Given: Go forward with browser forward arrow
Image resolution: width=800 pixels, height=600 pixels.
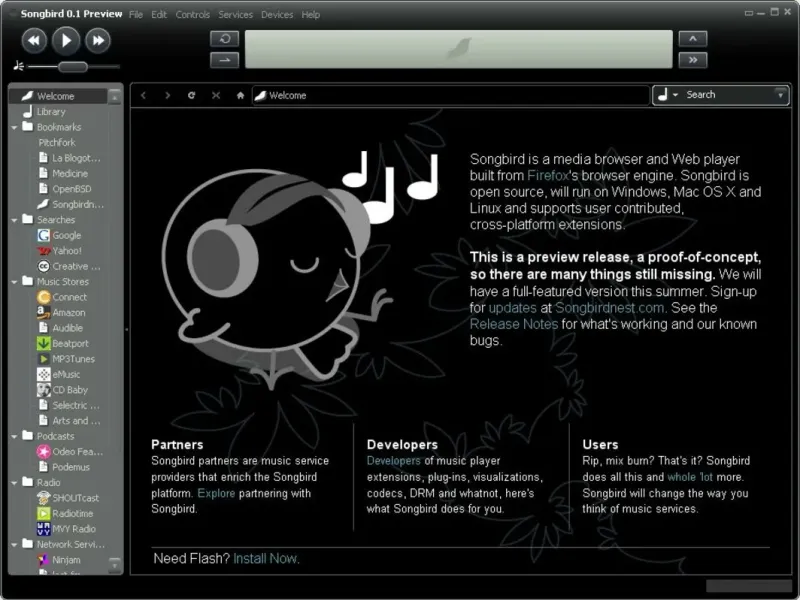Looking at the screenshot, I should pos(167,95).
